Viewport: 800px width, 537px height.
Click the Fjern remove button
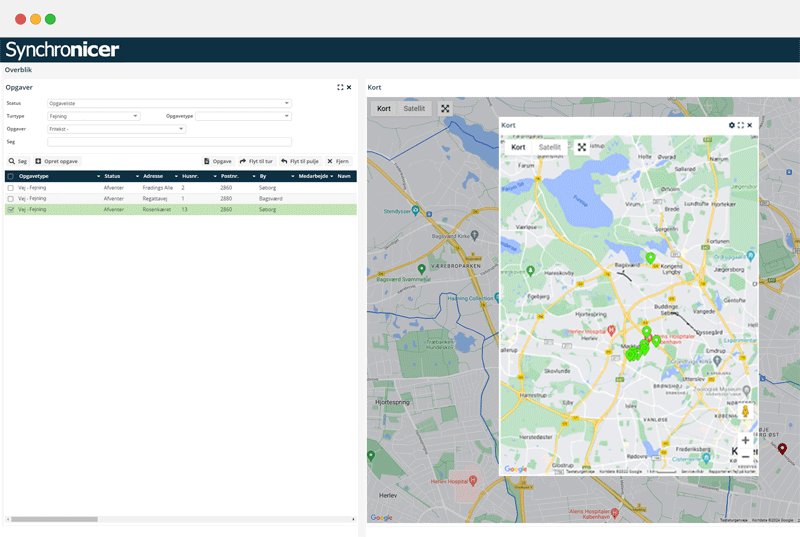(338, 161)
